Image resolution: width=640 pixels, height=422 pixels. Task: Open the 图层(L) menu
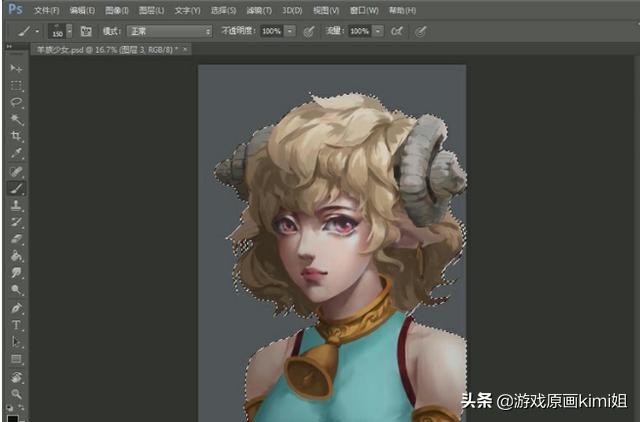point(151,10)
